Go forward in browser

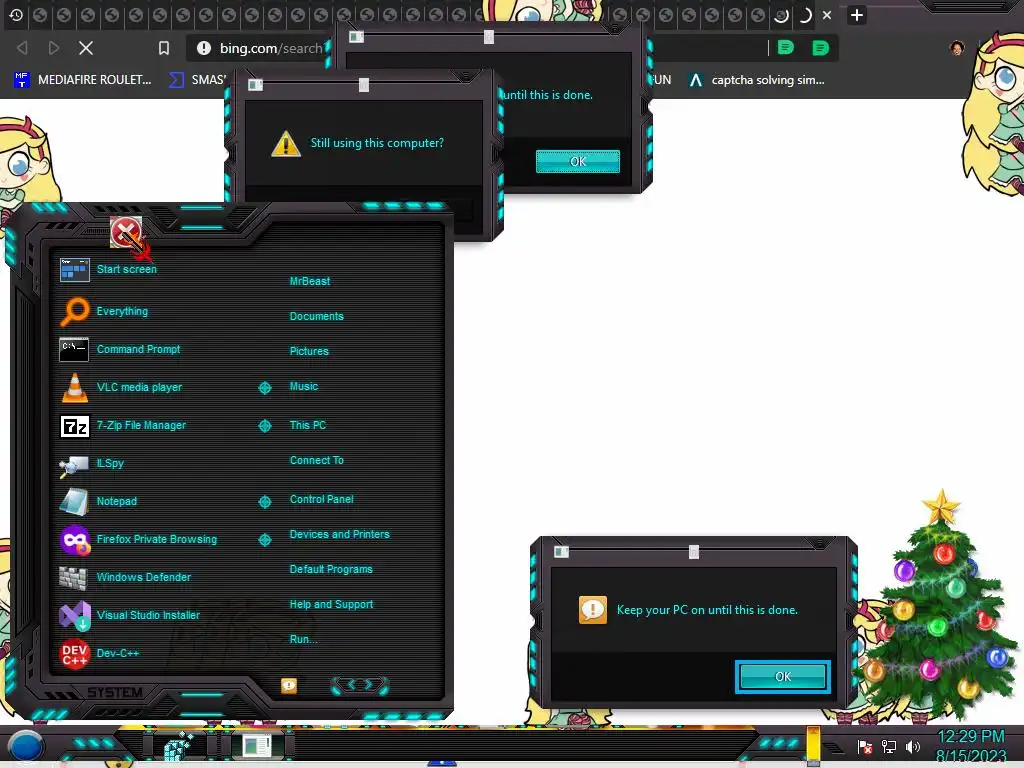point(54,48)
